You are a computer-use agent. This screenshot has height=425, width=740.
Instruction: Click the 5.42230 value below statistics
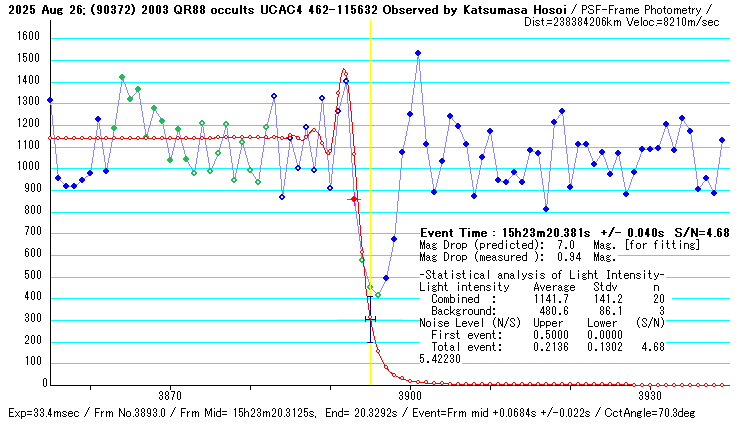click(x=440, y=358)
